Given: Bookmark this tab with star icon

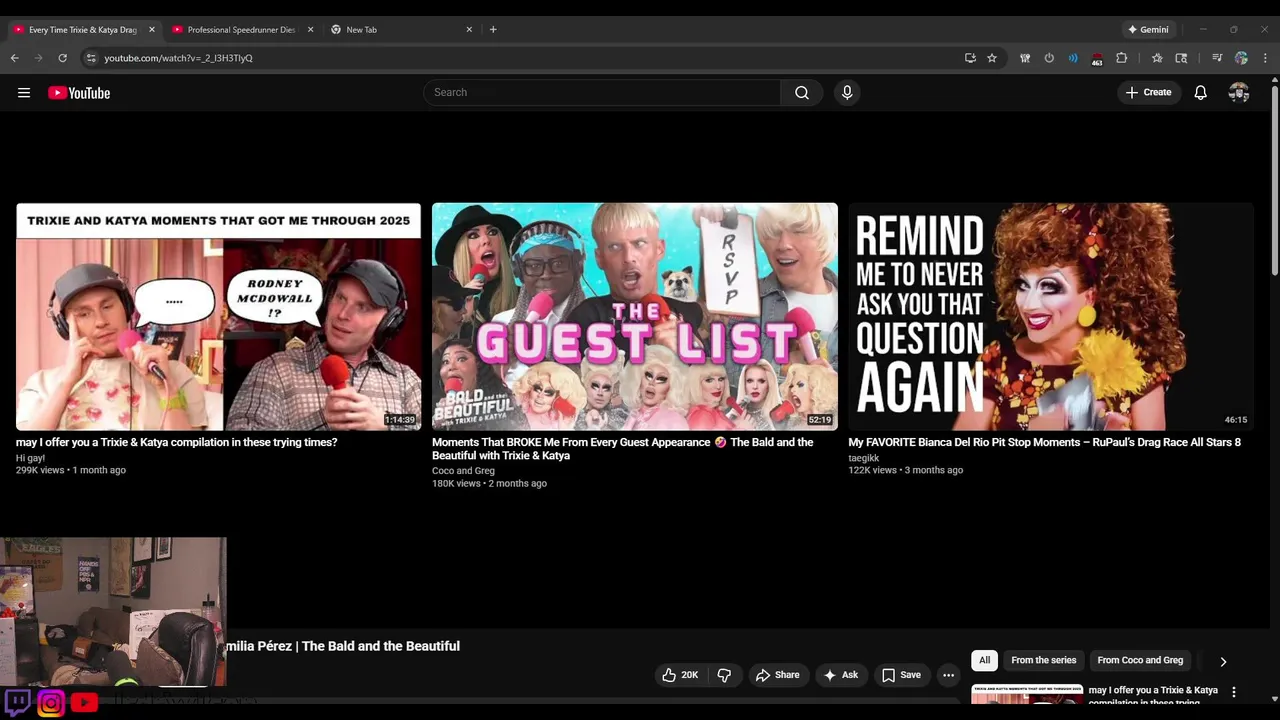Looking at the screenshot, I should click(x=992, y=58).
